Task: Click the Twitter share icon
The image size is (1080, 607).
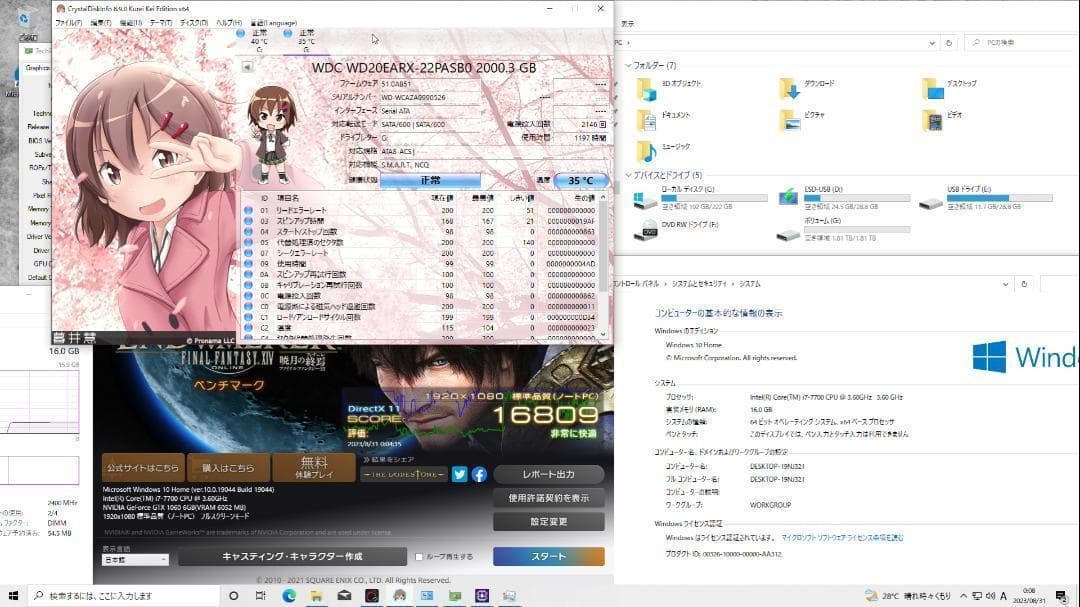Action: pyautogui.click(x=459, y=473)
